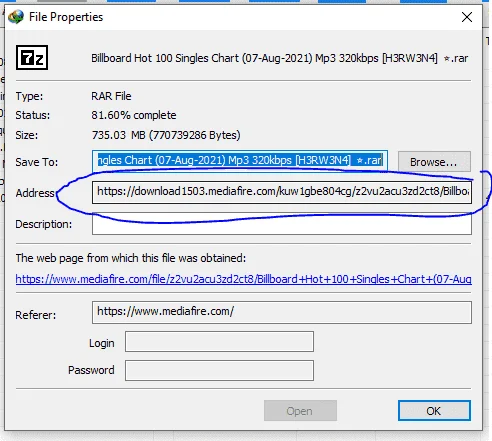Click the 'Address' label

click(35, 193)
